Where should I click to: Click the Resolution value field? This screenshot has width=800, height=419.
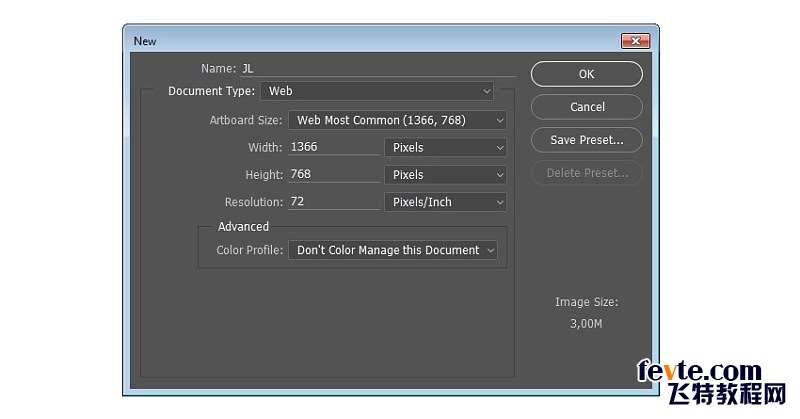(x=334, y=202)
